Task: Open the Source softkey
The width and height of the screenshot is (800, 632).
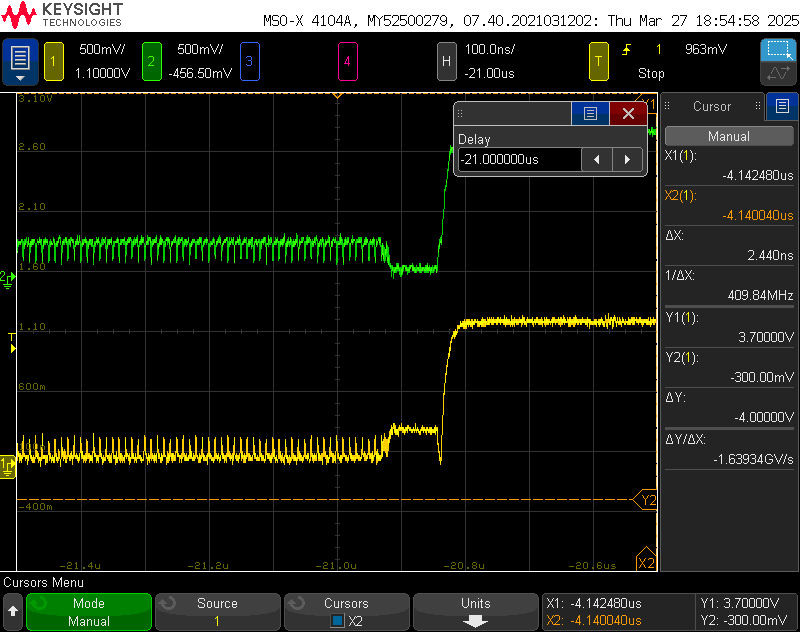Action: (218, 612)
